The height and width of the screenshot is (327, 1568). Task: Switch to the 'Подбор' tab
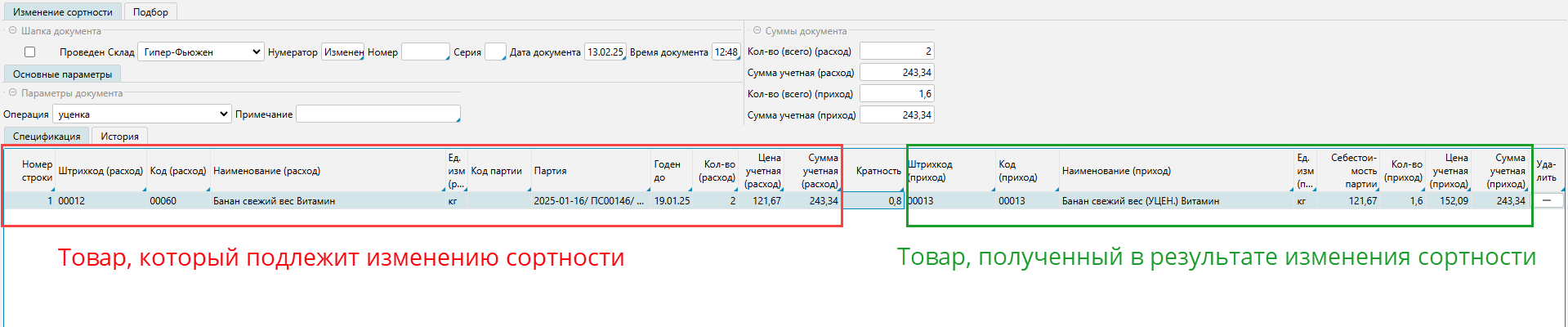(x=150, y=12)
